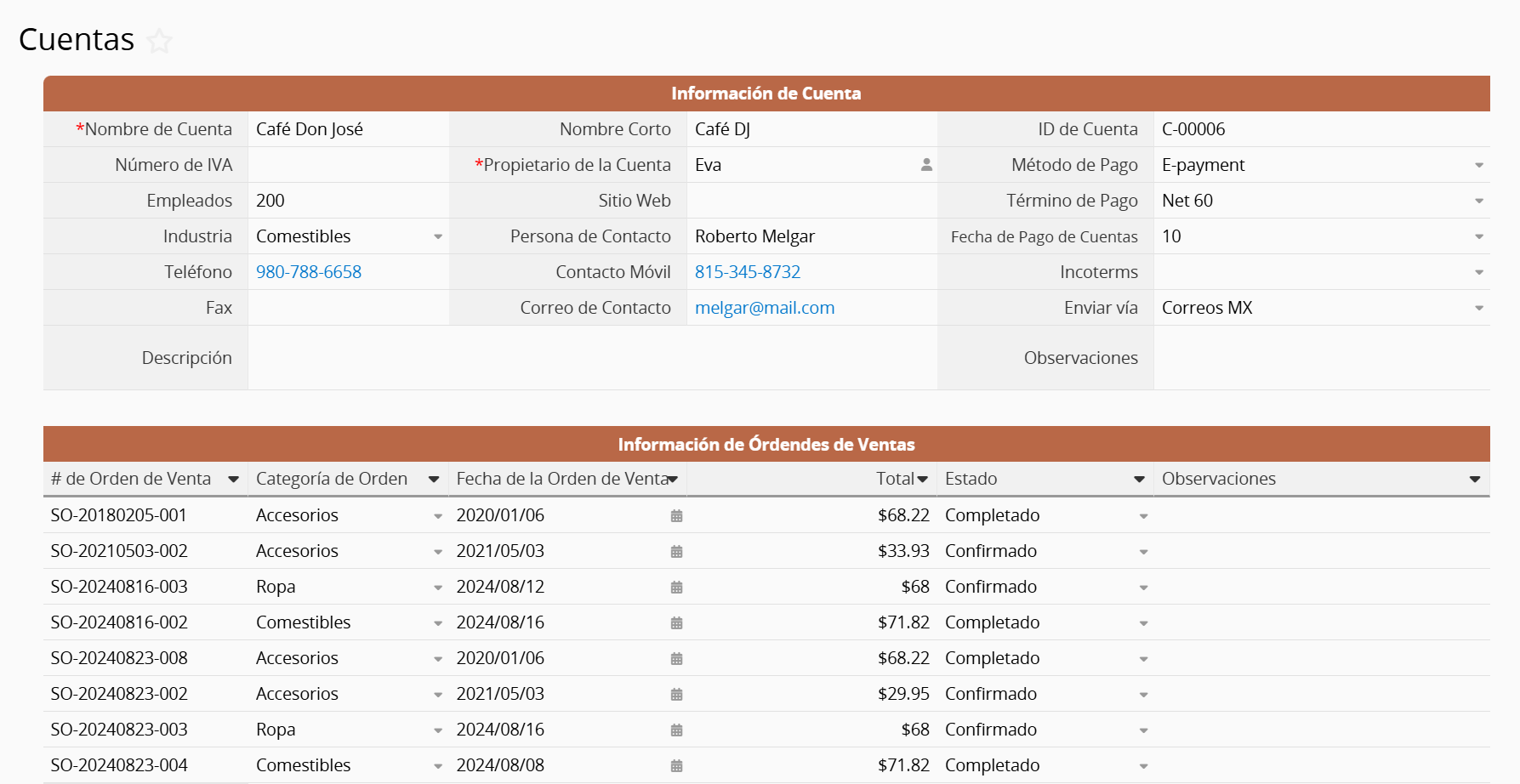
Task: Open Estado dropdown for SO-20240816-002
Action: click(x=1143, y=623)
